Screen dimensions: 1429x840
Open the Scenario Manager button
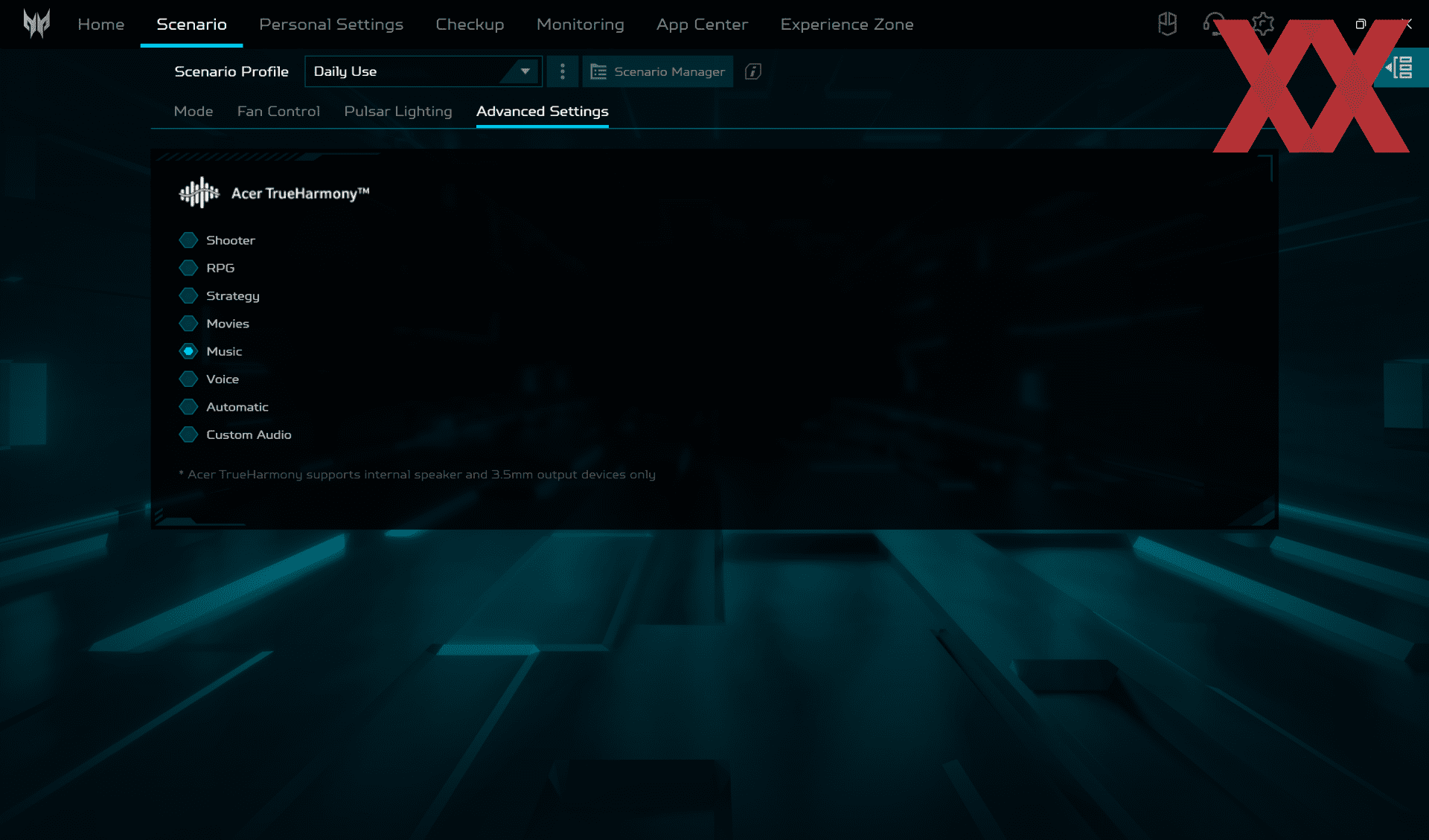click(657, 71)
